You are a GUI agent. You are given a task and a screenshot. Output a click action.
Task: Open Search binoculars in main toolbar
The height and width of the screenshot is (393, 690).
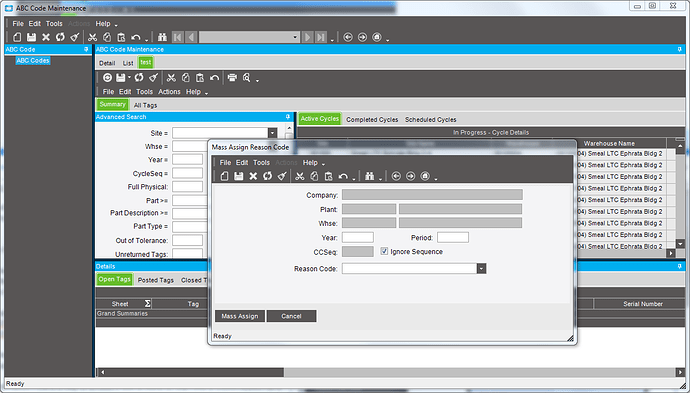pyautogui.click(x=162, y=37)
